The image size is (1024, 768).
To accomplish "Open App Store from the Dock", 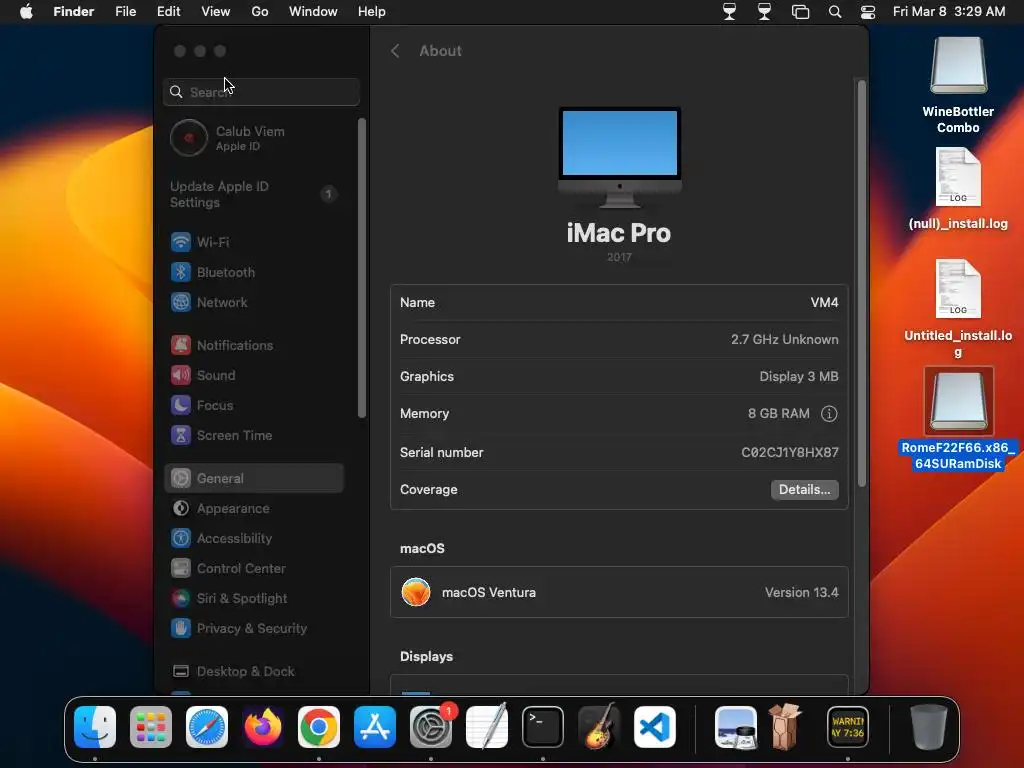I will pos(375,727).
